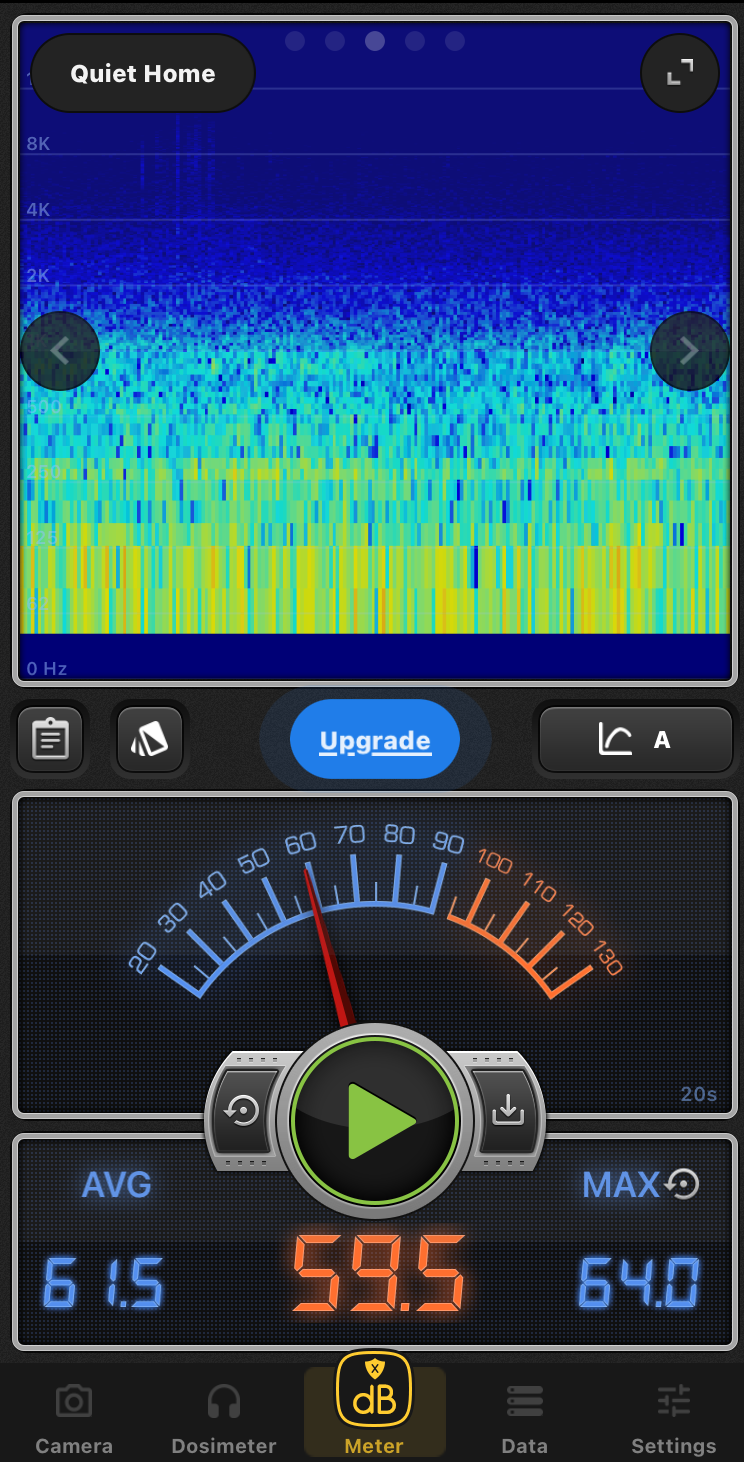Switch to the Data tab
744x1462 pixels.
pos(524,1420)
